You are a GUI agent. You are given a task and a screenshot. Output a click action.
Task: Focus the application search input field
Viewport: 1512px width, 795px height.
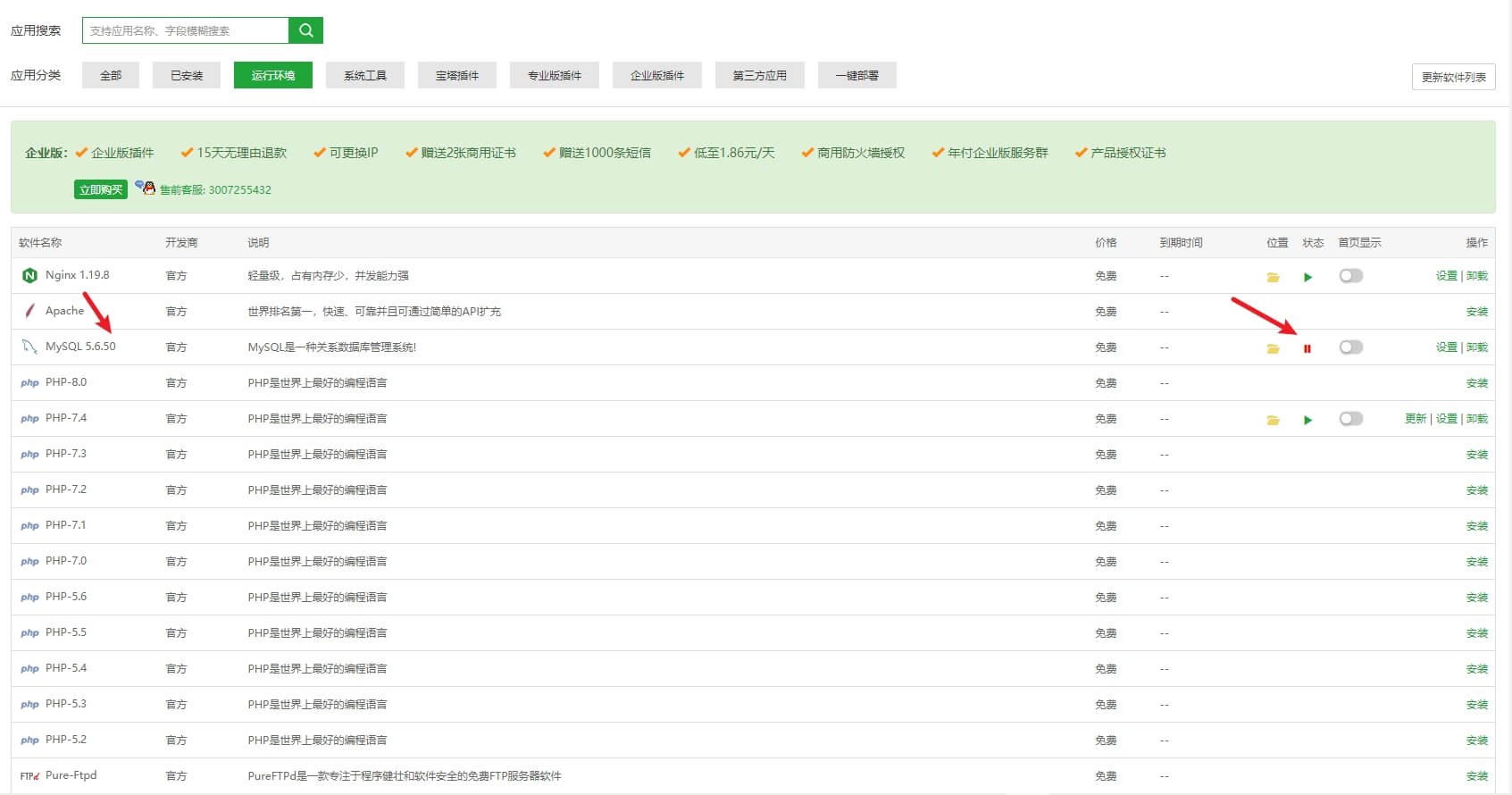click(186, 30)
